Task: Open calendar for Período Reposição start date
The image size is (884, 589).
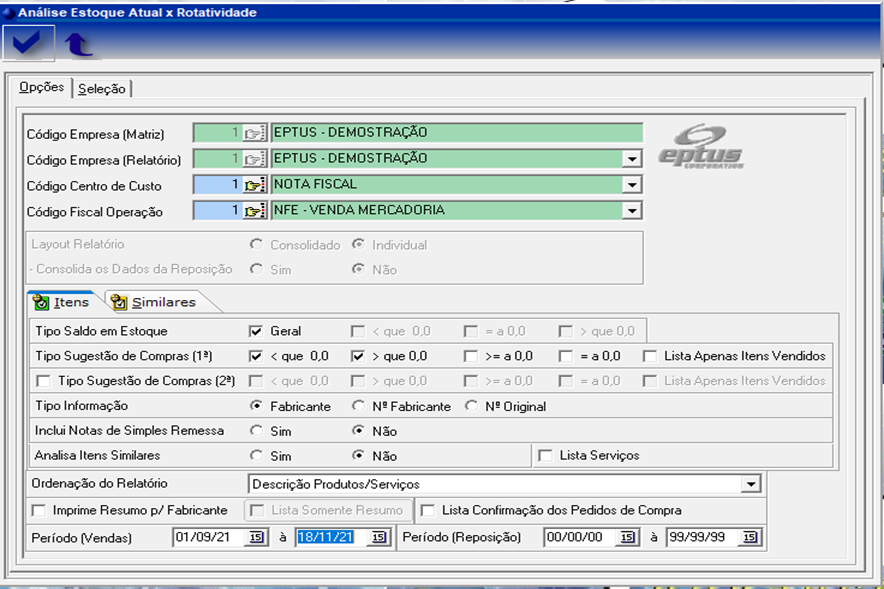Action: coord(627,538)
